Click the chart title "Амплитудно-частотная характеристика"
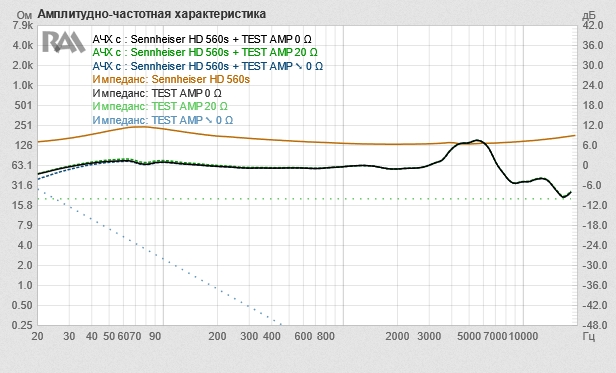This screenshot has height=373, width=616. (152, 14)
